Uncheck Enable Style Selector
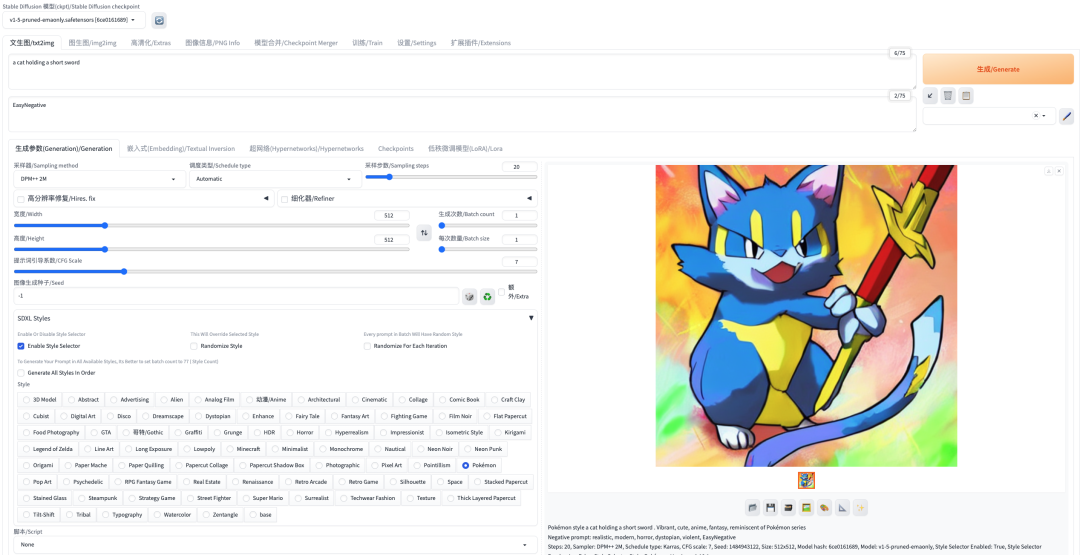 21,346
